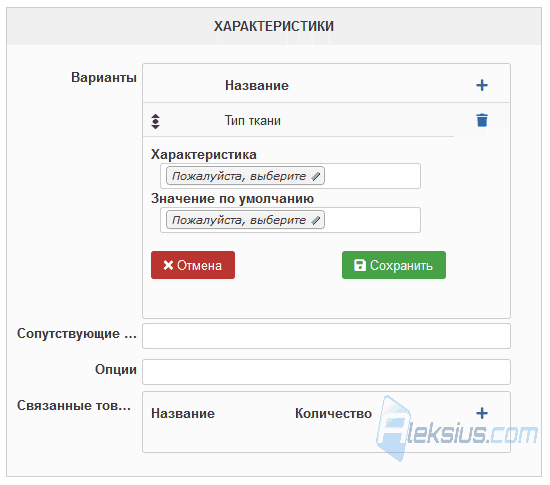Click the Связанные тов... label
The height and width of the screenshot is (485, 550).
pyautogui.click(x=74, y=405)
